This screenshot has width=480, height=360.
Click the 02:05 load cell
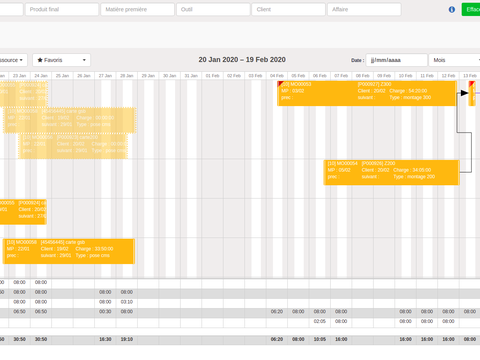[320, 321]
